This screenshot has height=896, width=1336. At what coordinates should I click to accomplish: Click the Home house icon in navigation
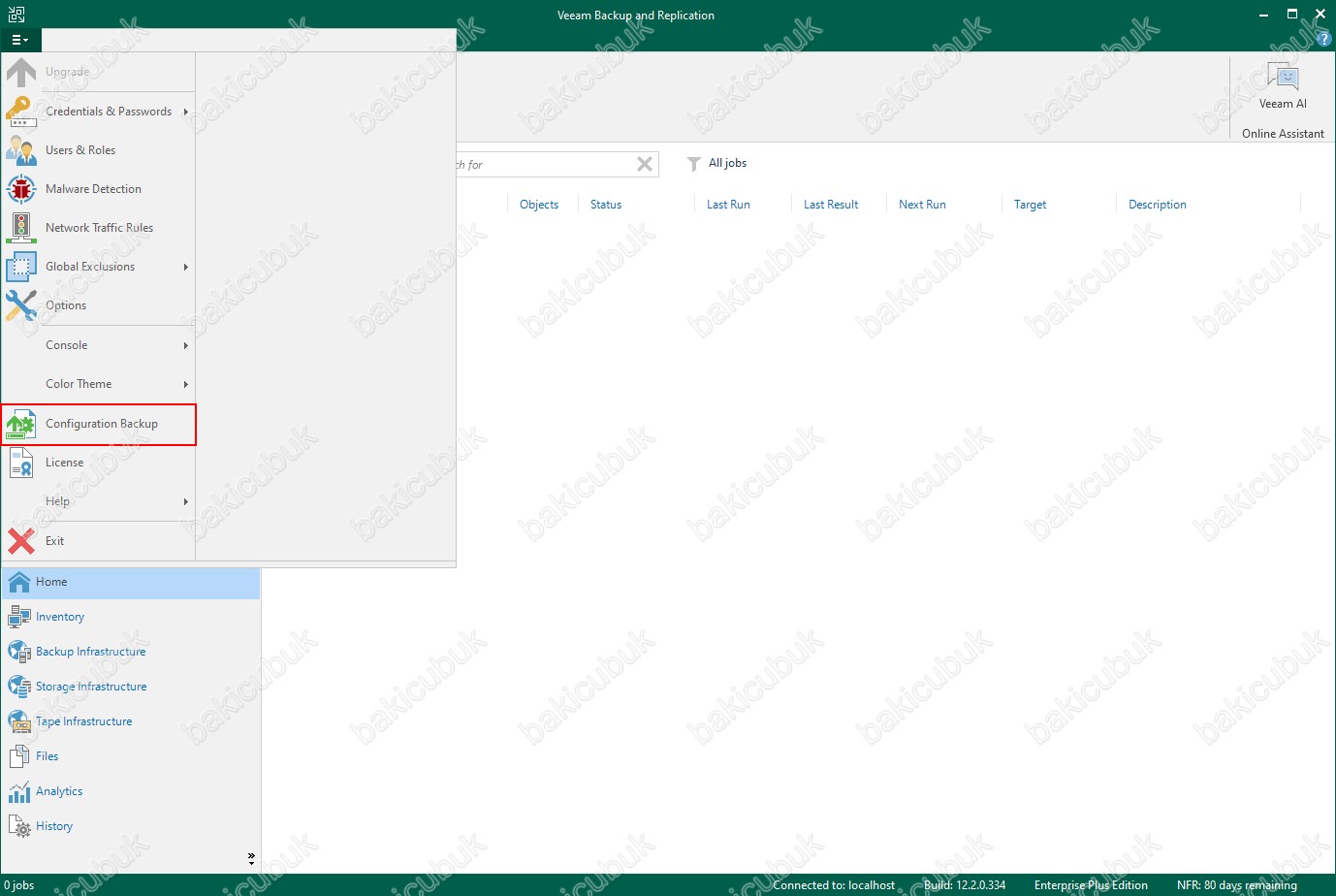pyautogui.click(x=19, y=582)
